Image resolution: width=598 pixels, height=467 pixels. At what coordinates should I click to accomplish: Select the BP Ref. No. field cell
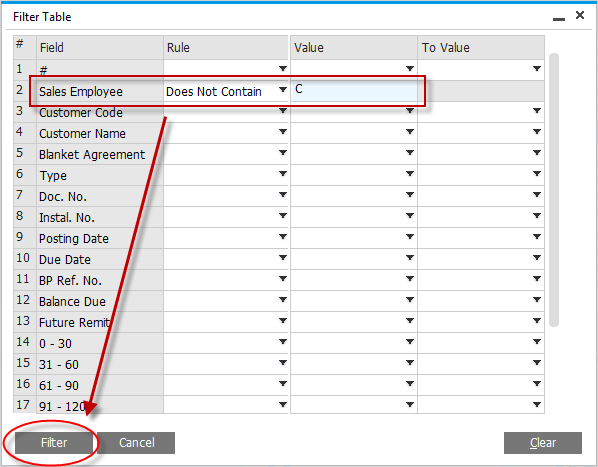100,280
